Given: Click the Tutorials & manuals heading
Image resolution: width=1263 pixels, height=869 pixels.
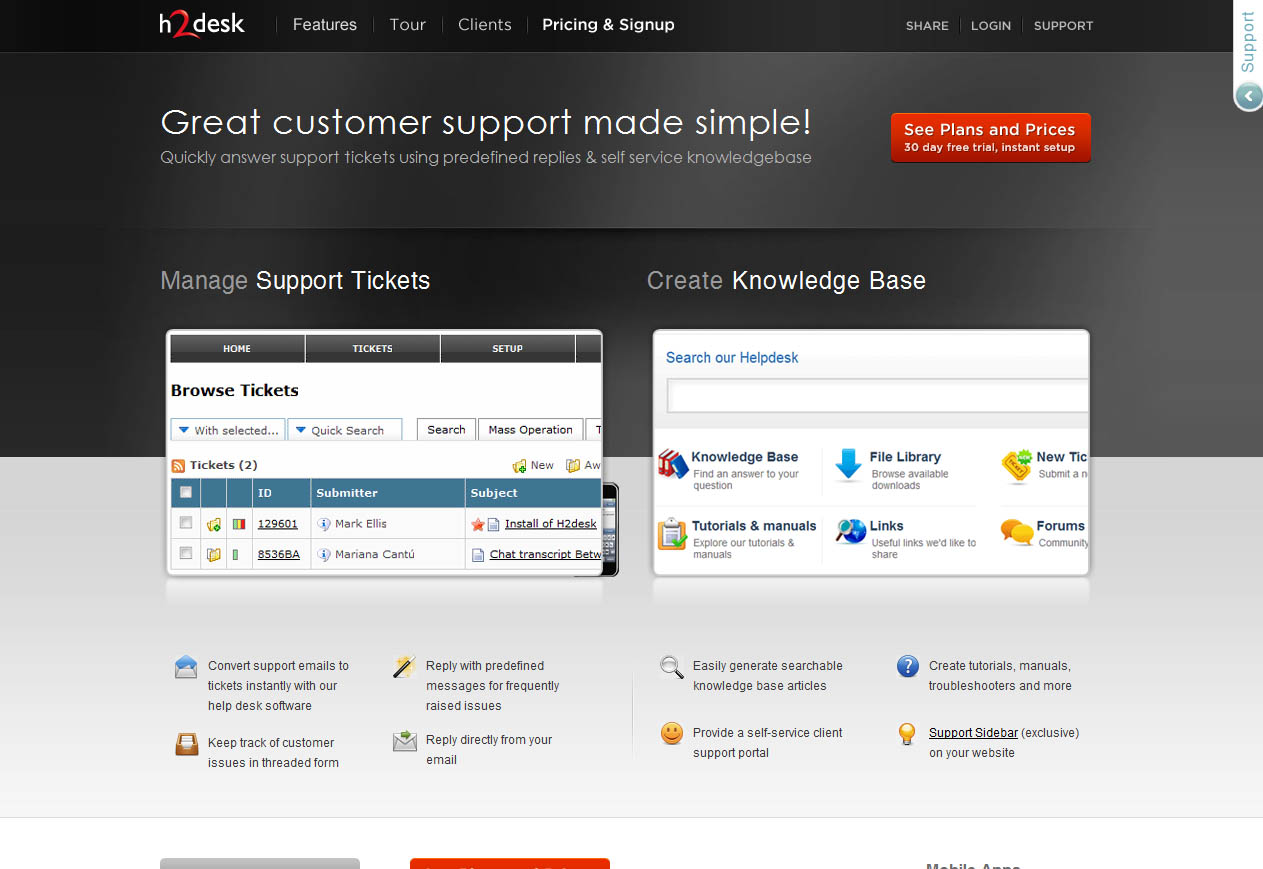Looking at the screenshot, I should (x=754, y=526).
